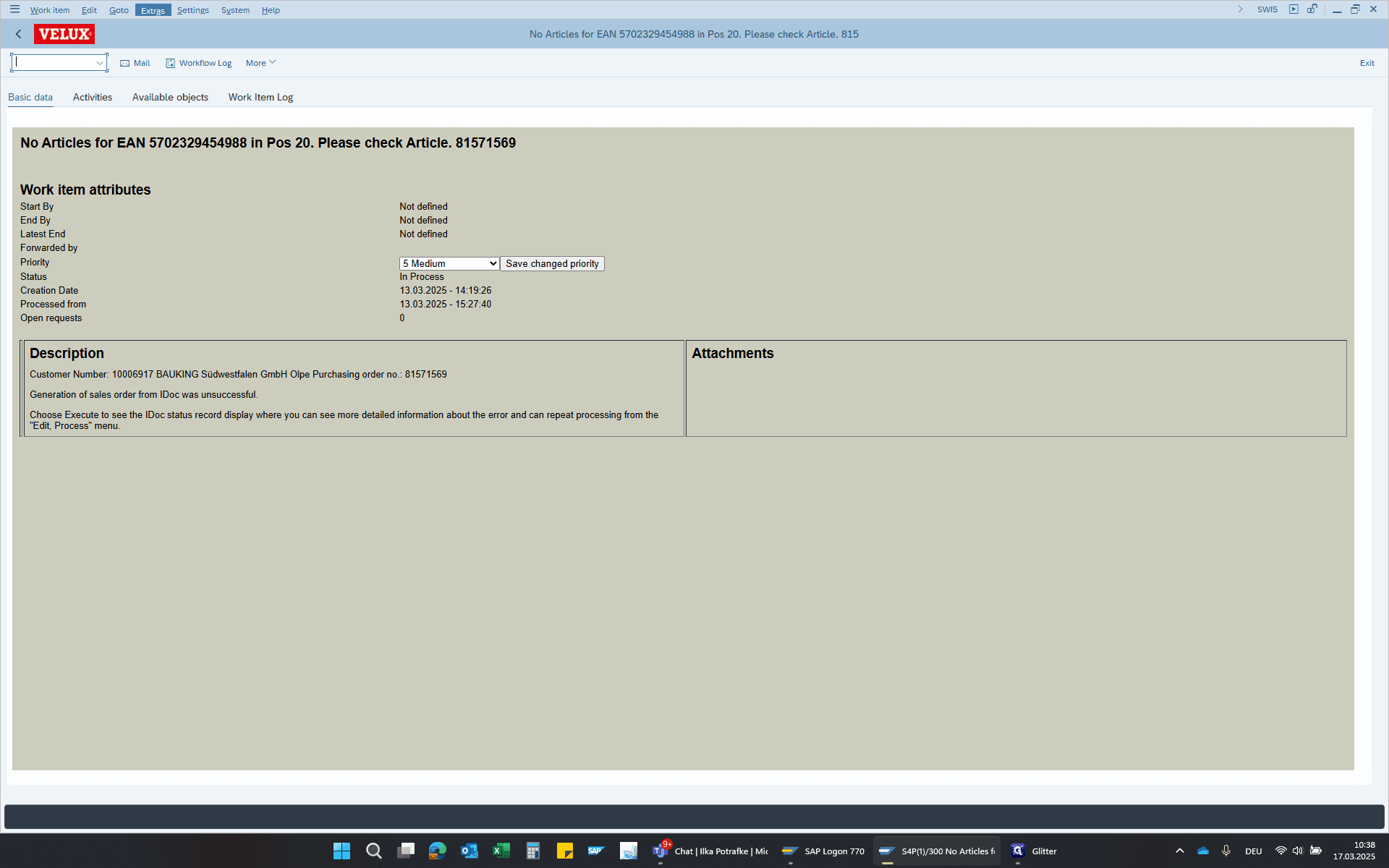
Task: Open the SAP hamburger menu icon
Action: pyautogui.click(x=14, y=9)
